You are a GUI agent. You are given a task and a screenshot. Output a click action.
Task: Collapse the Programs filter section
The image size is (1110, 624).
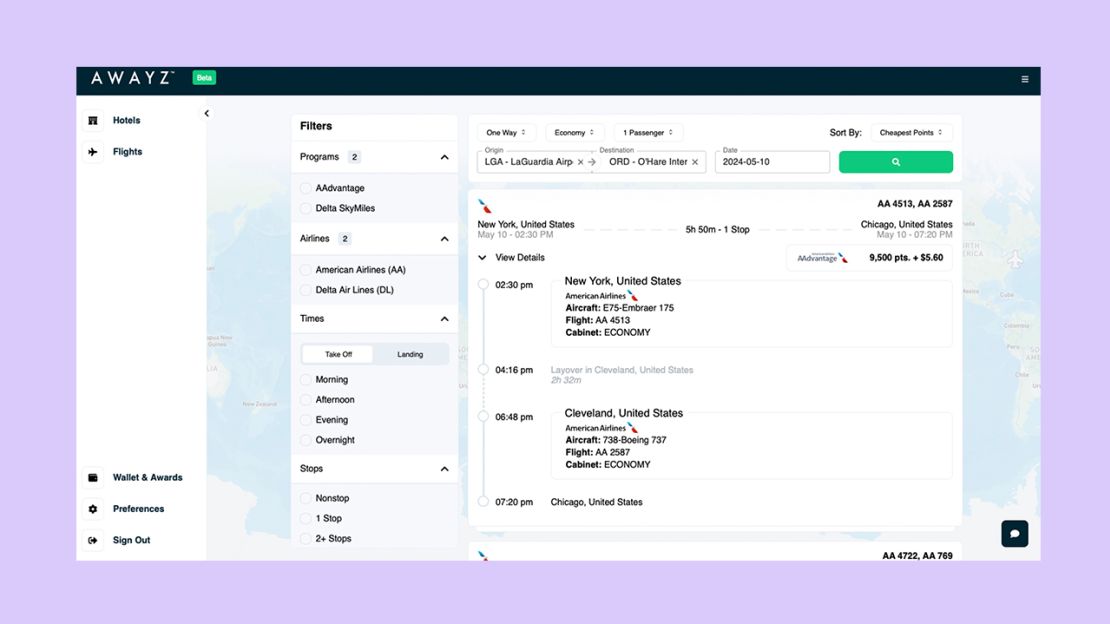pyautogui.click(x=445, y=157)
